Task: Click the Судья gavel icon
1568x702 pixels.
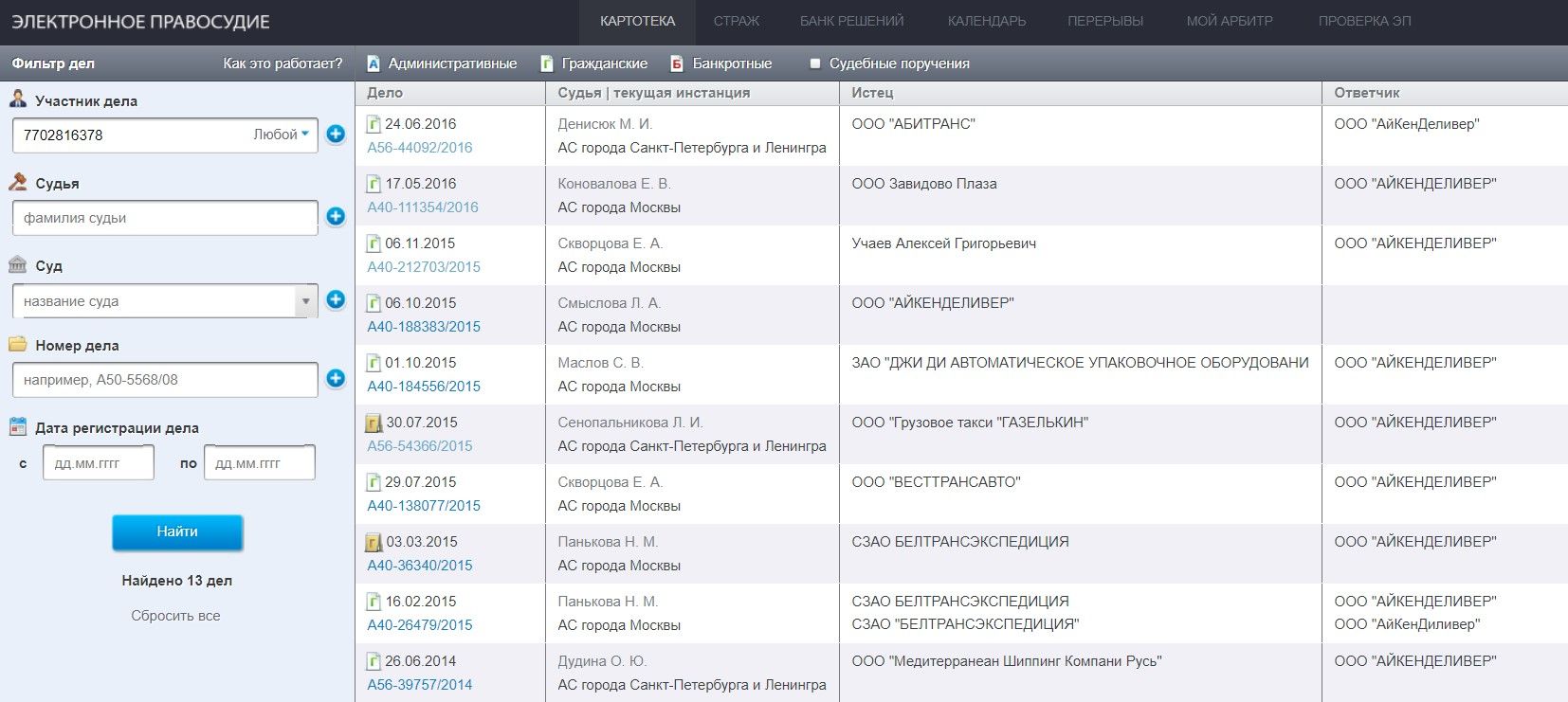Action: click(18, 182)
